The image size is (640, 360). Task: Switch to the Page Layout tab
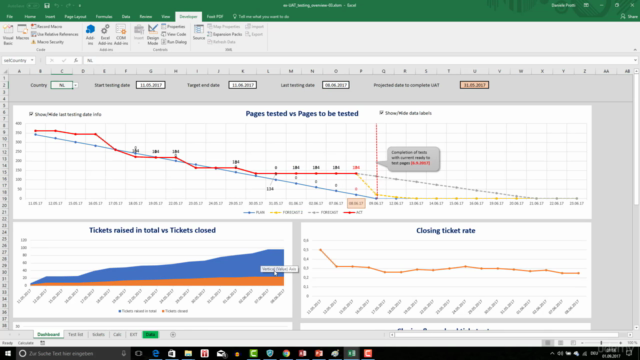pyautogui.click(x=75, y=17)
